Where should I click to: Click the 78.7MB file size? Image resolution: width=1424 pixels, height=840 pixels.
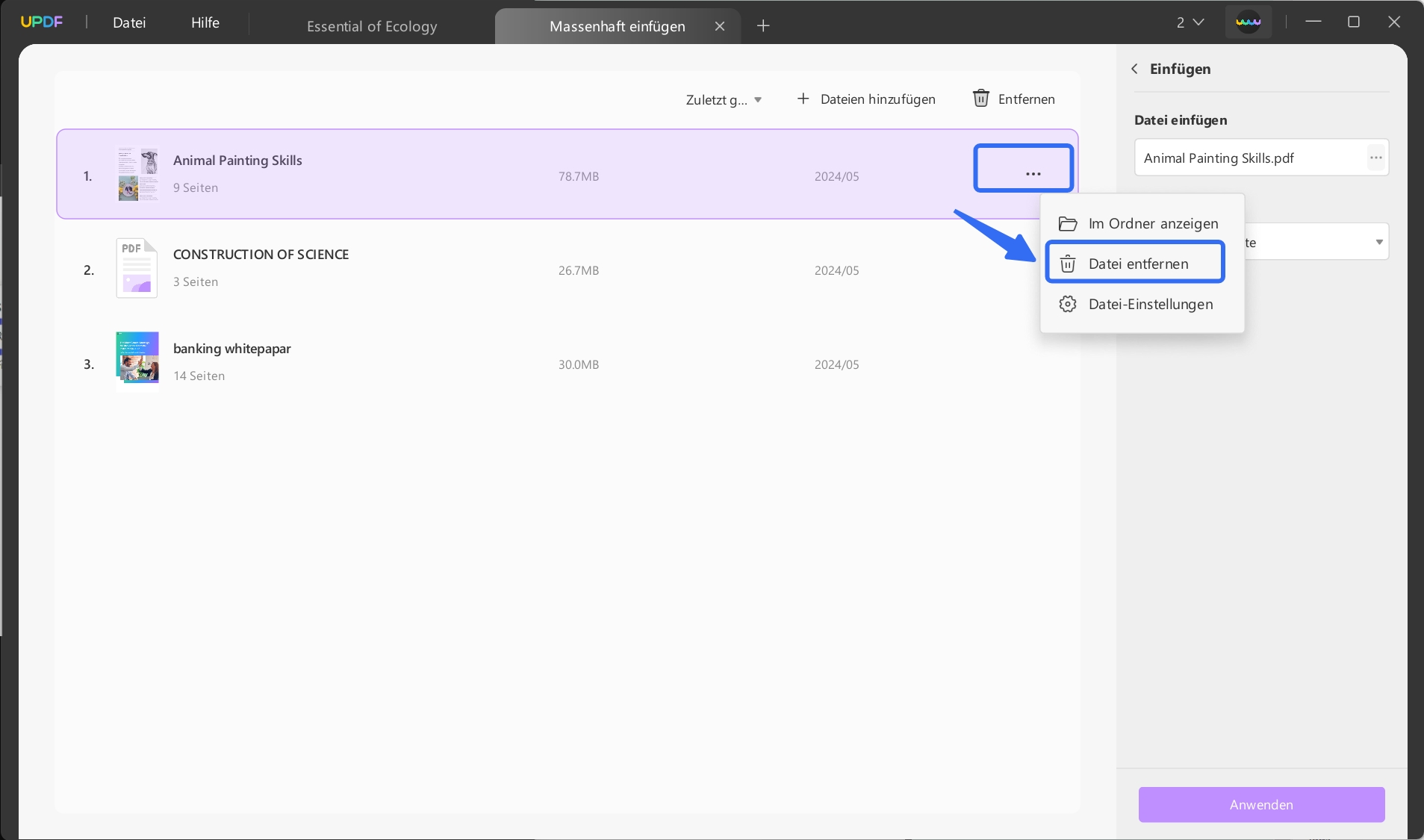point(579,177)
